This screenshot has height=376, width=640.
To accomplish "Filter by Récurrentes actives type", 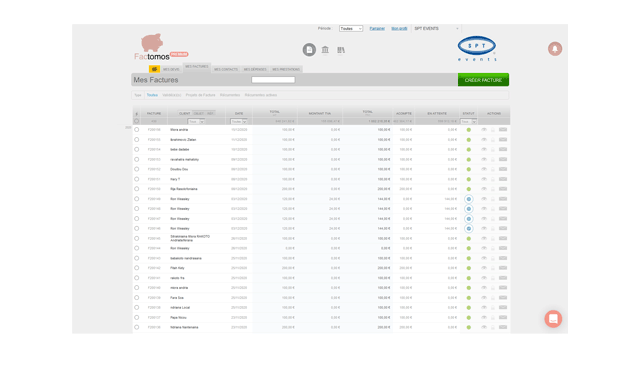I will coord(261,95).
